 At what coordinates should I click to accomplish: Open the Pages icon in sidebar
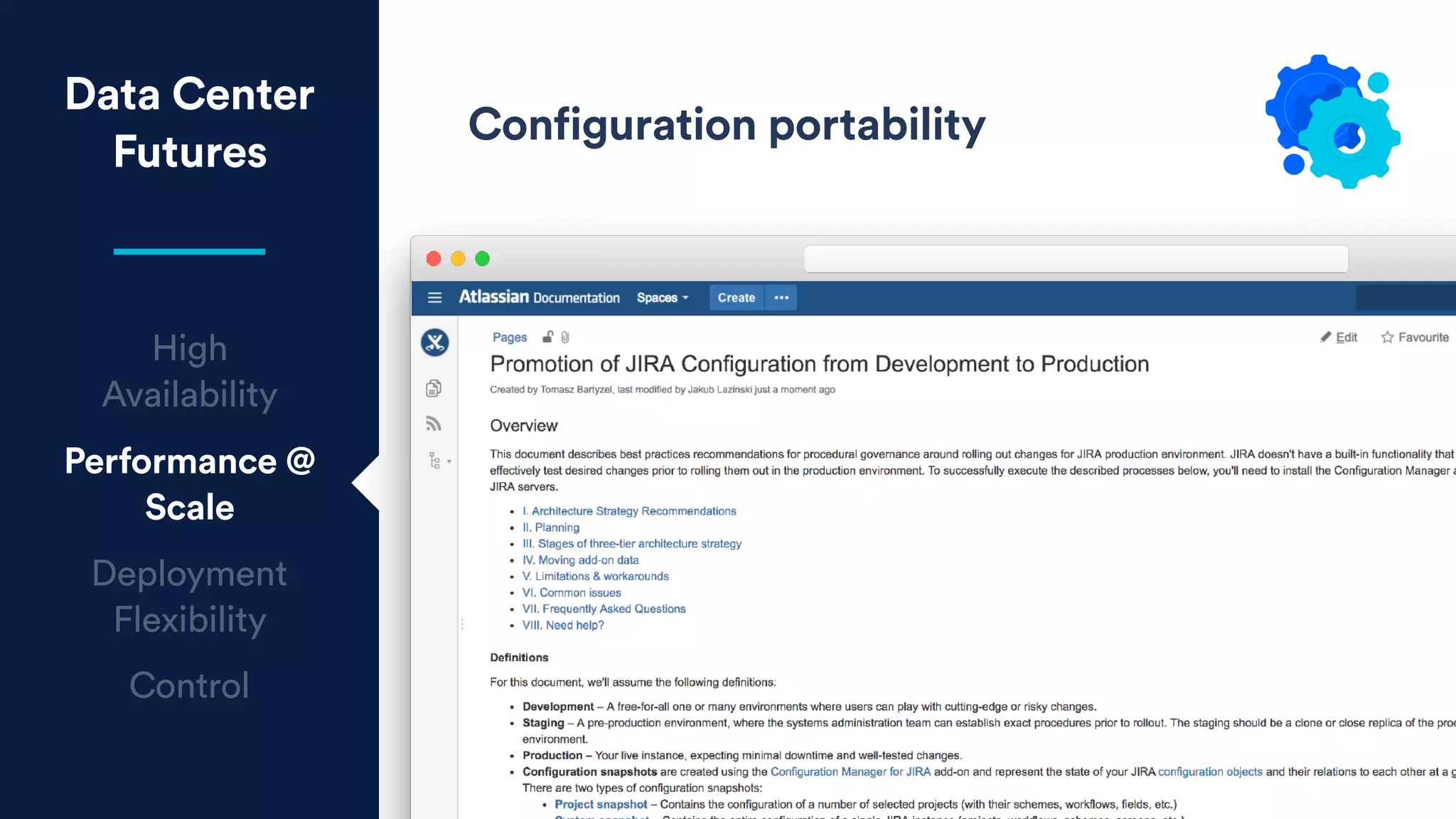pyautogui.click(x=434, y=388)
